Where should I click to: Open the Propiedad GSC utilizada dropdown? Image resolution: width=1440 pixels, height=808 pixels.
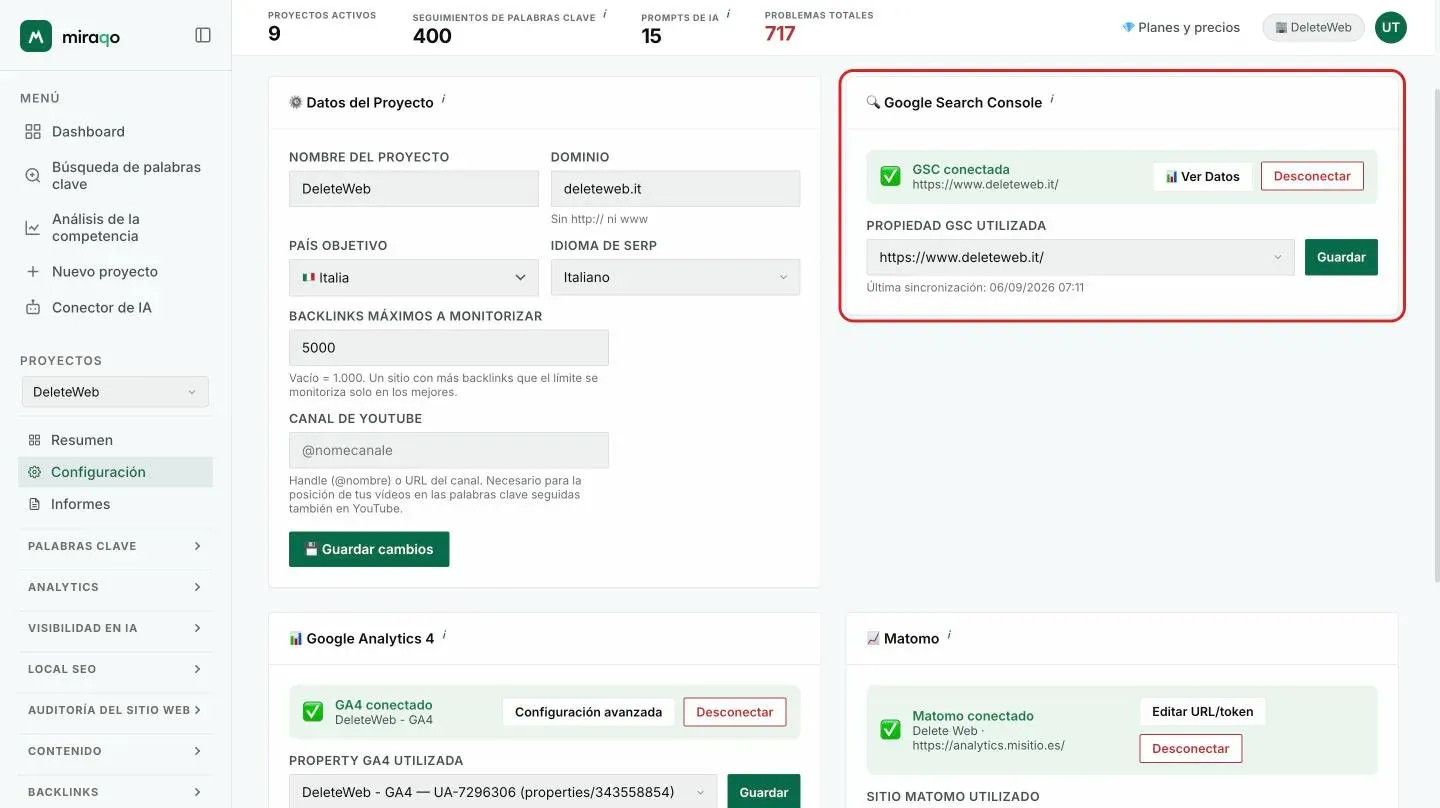tap(1080, 257)
